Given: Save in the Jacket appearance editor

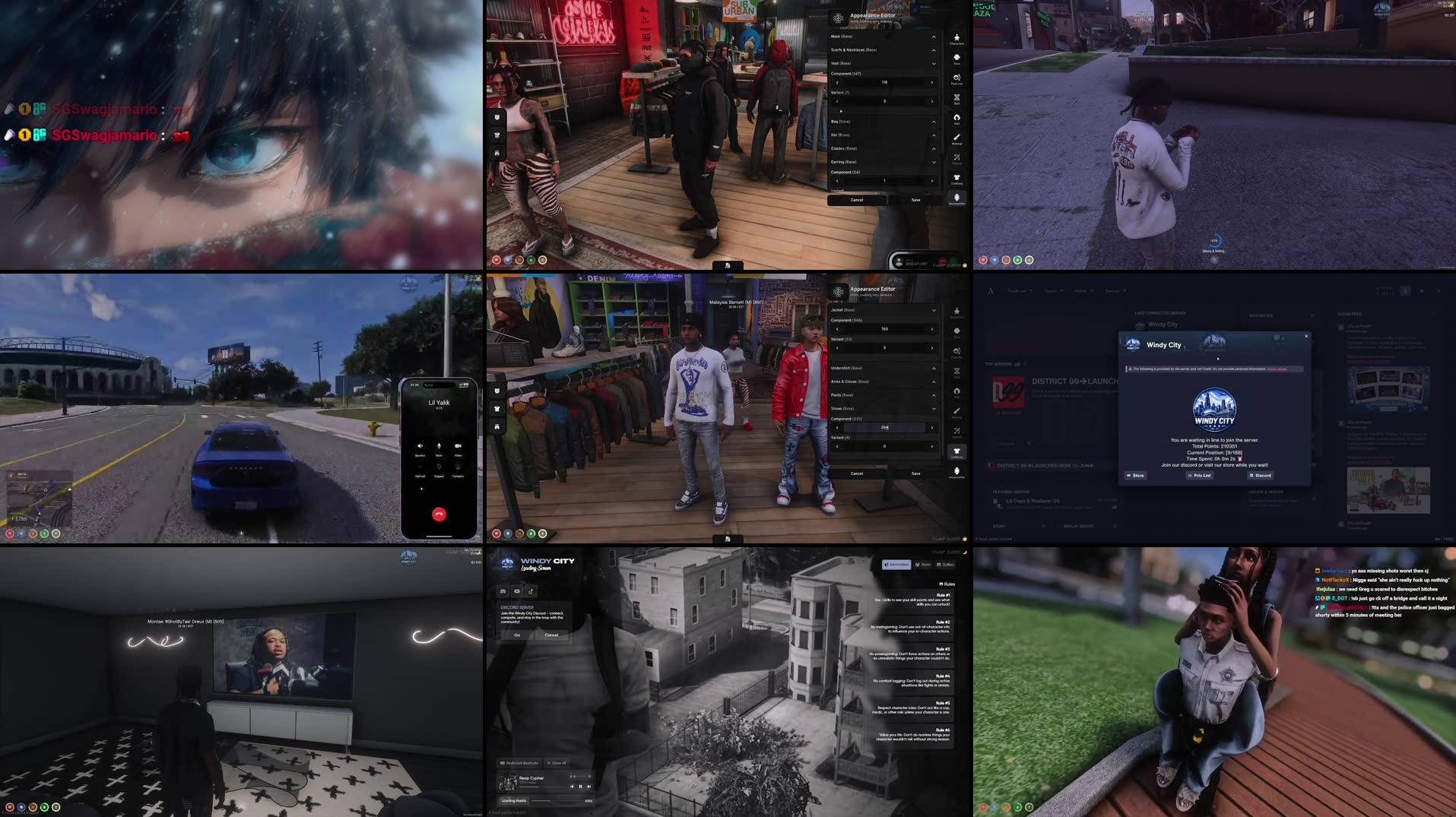Looking at the screenshot, I should pos(915,473).
